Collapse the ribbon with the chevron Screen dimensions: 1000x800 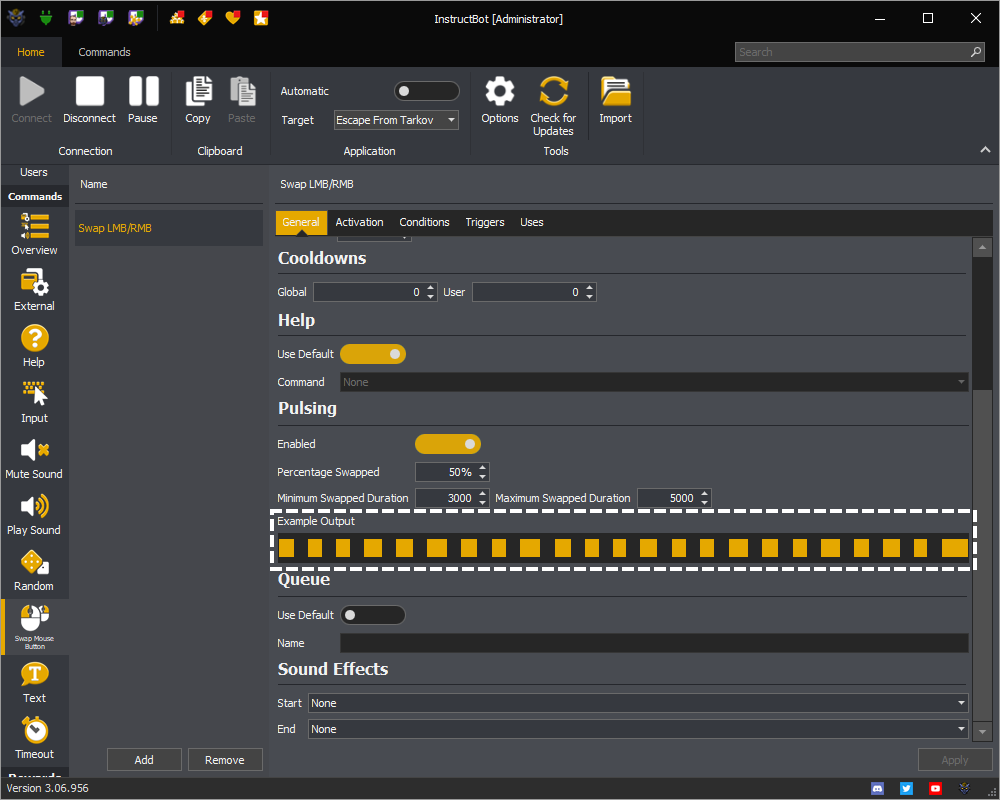[x=985, y=150]
